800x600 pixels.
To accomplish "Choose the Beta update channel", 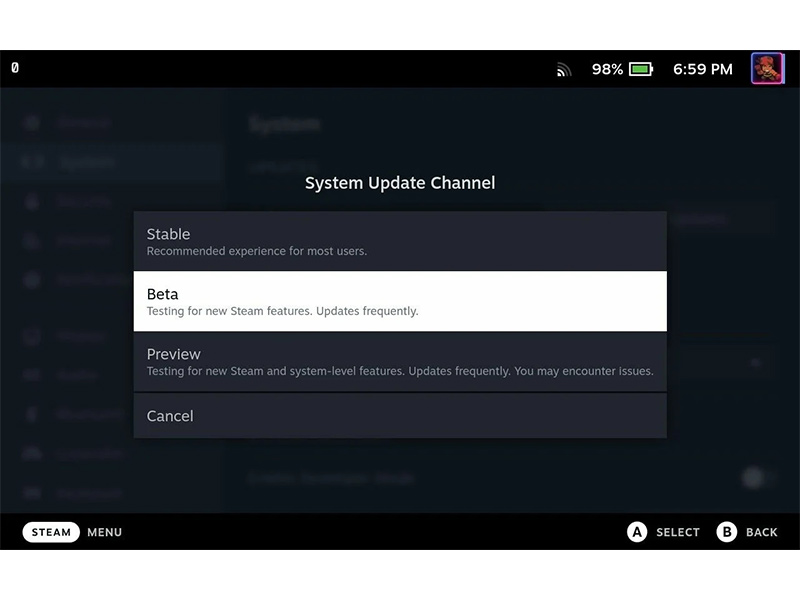I will (x=400, y=301).
